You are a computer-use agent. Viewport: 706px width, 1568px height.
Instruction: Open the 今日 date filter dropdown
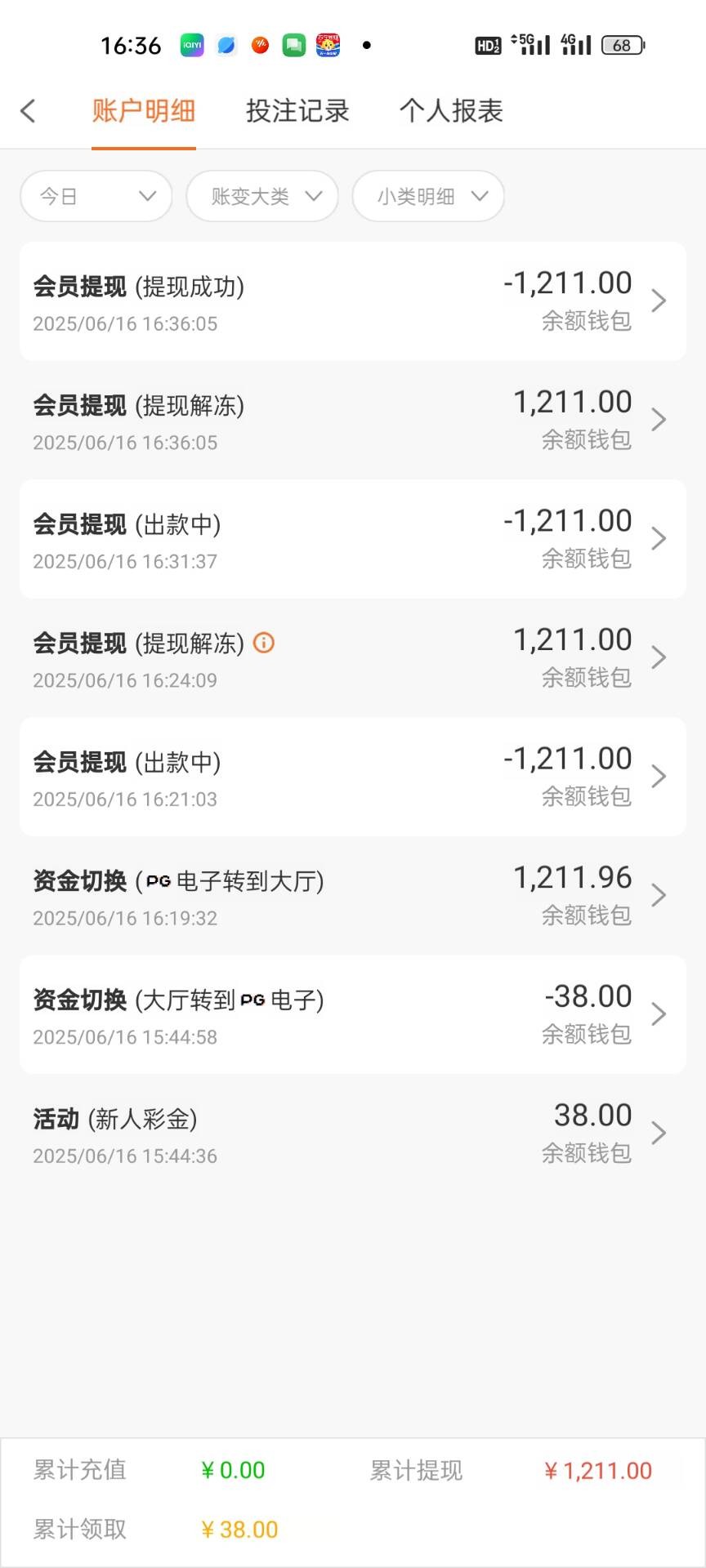(x=96, y=196)
